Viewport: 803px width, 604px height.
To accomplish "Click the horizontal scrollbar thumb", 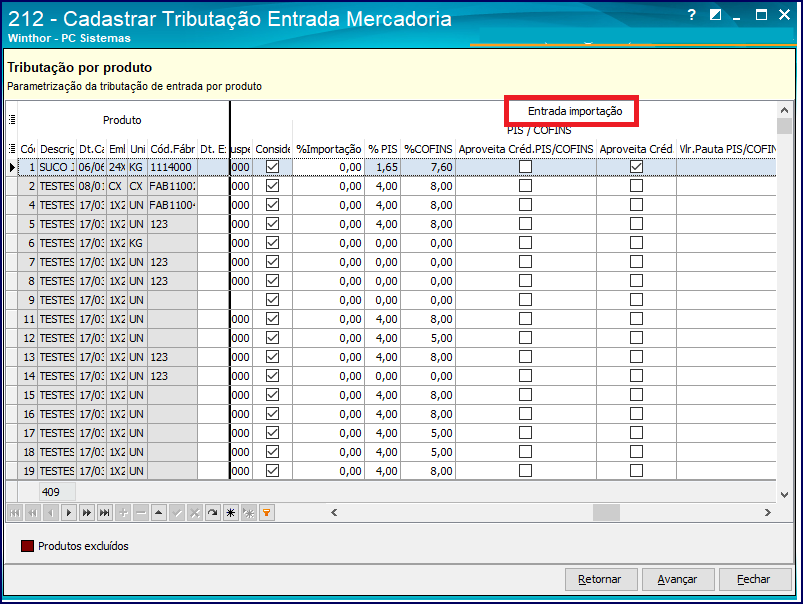I will 606,512.
